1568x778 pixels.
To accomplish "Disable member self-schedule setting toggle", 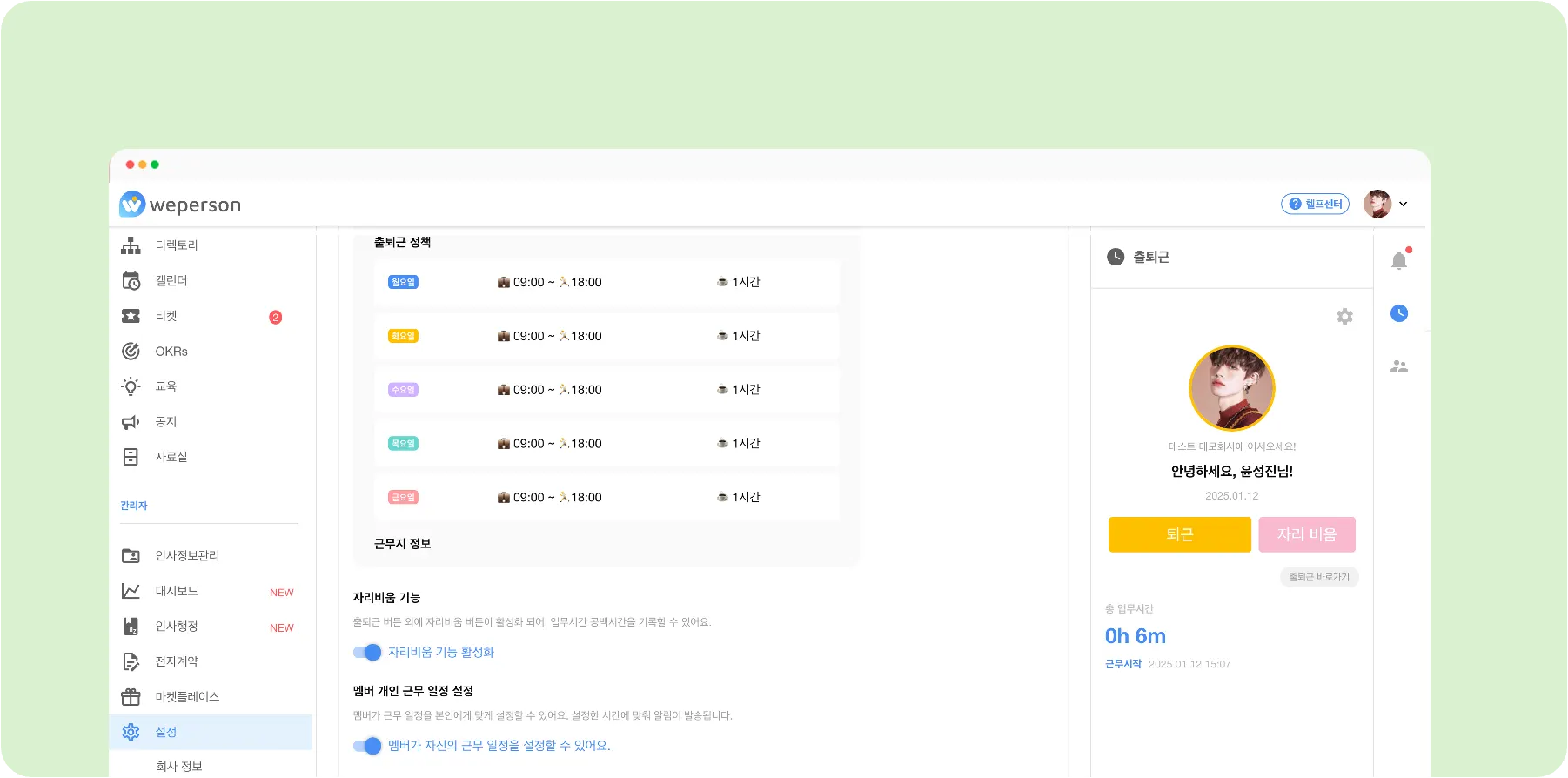I will tap(367, 746).
